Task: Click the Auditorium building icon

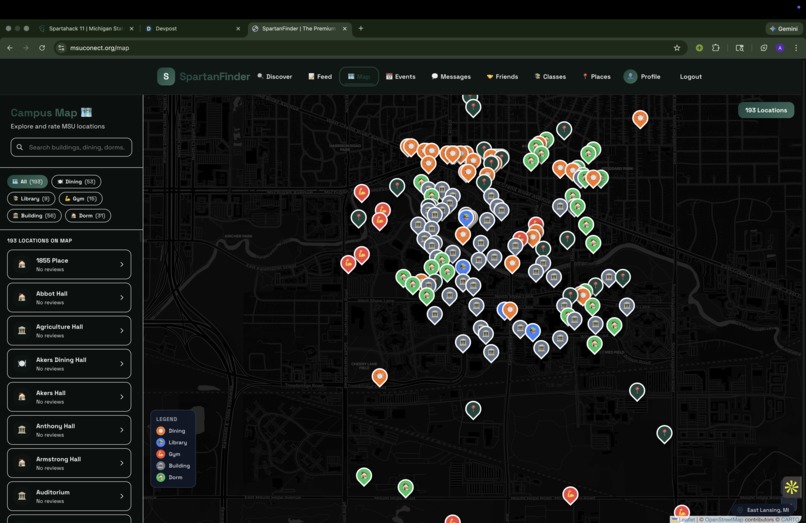Action: click(x=22, y=496)
